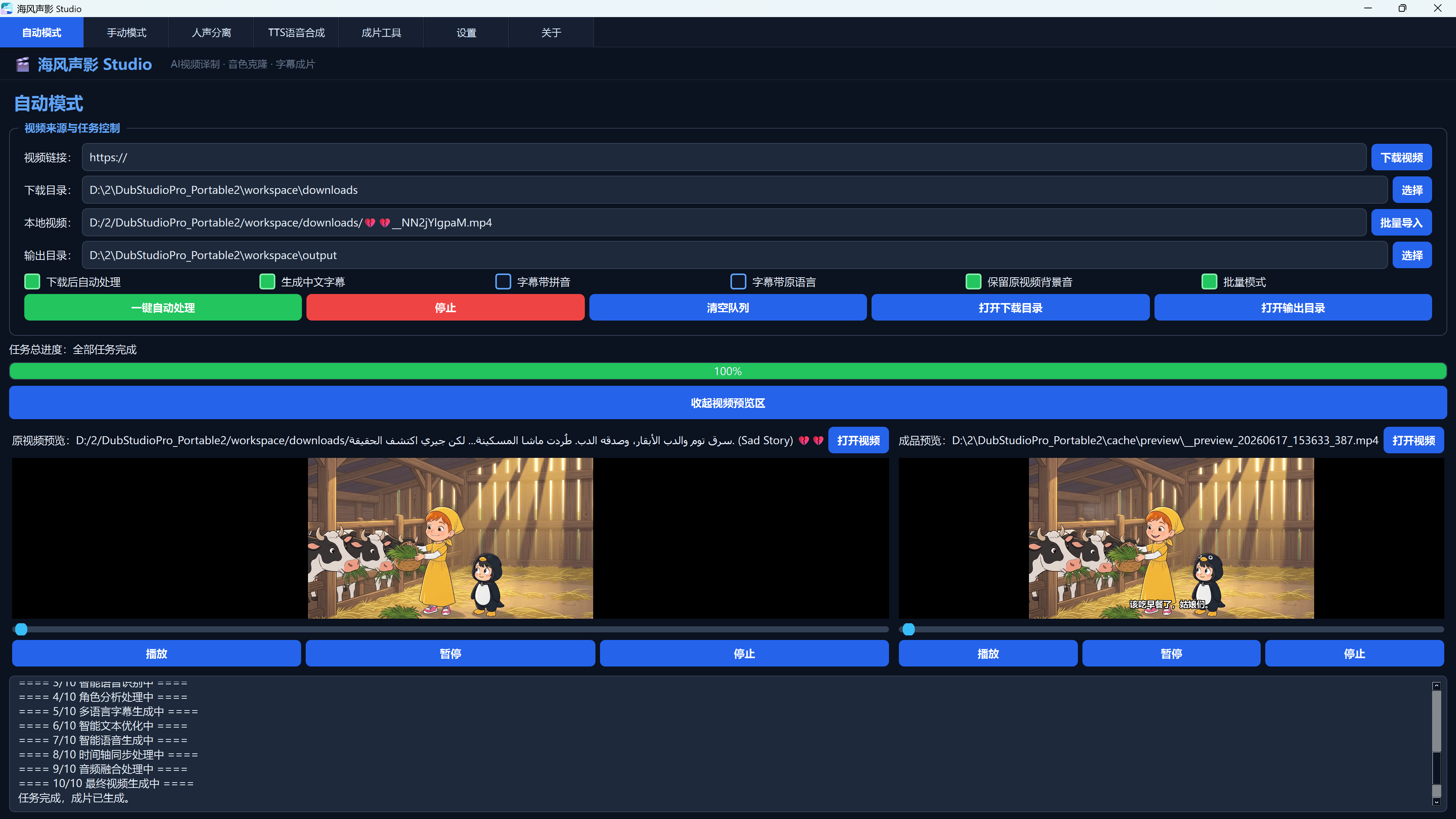Play the finished preview video (成品预览)
The image size is (1456, 819).
click(988, 653)
